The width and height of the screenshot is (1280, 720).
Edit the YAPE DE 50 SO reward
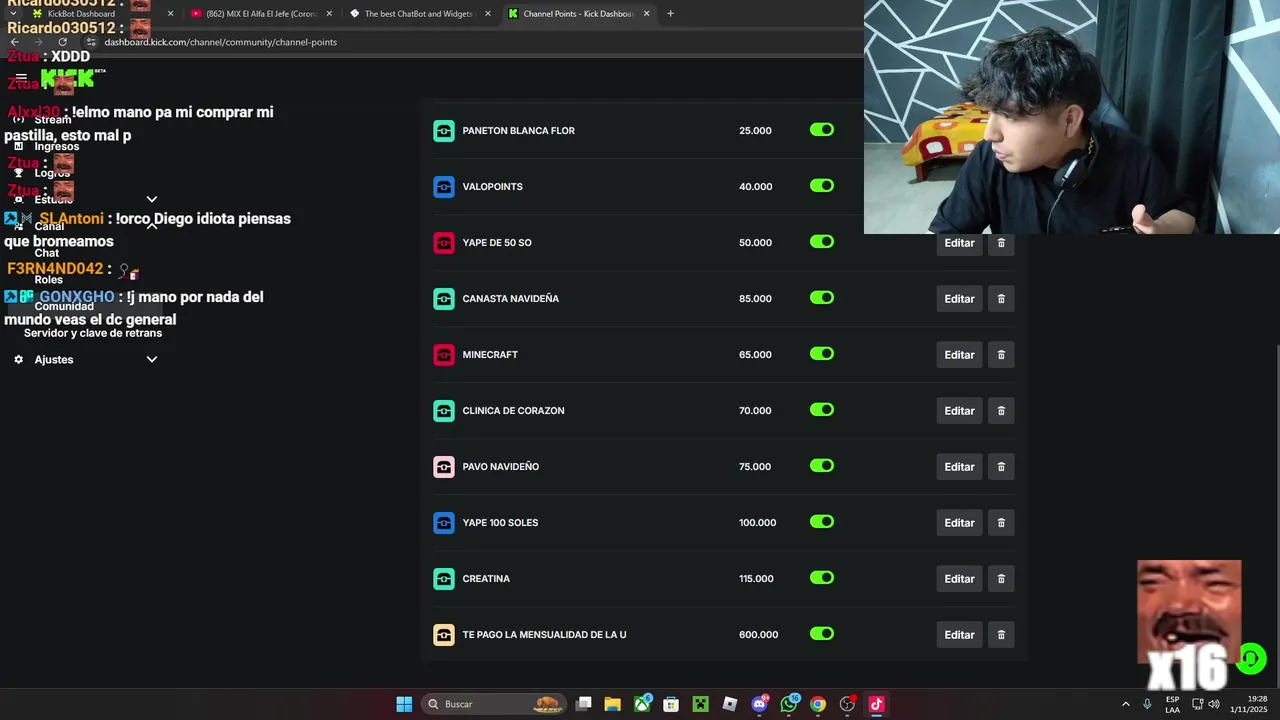[x=959, y=243]
